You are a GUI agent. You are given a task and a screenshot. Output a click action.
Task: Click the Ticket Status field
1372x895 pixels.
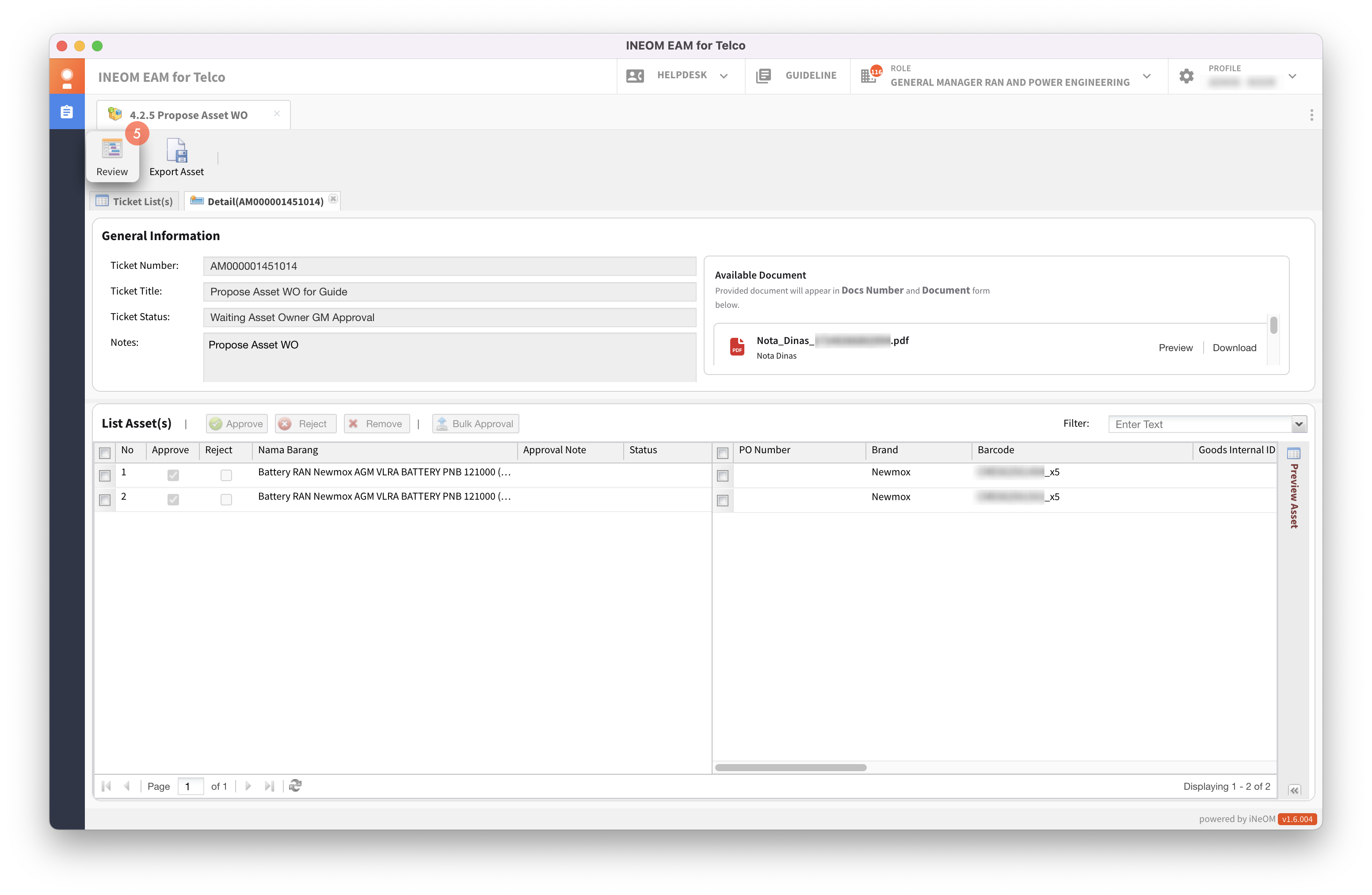coord(450,317)
